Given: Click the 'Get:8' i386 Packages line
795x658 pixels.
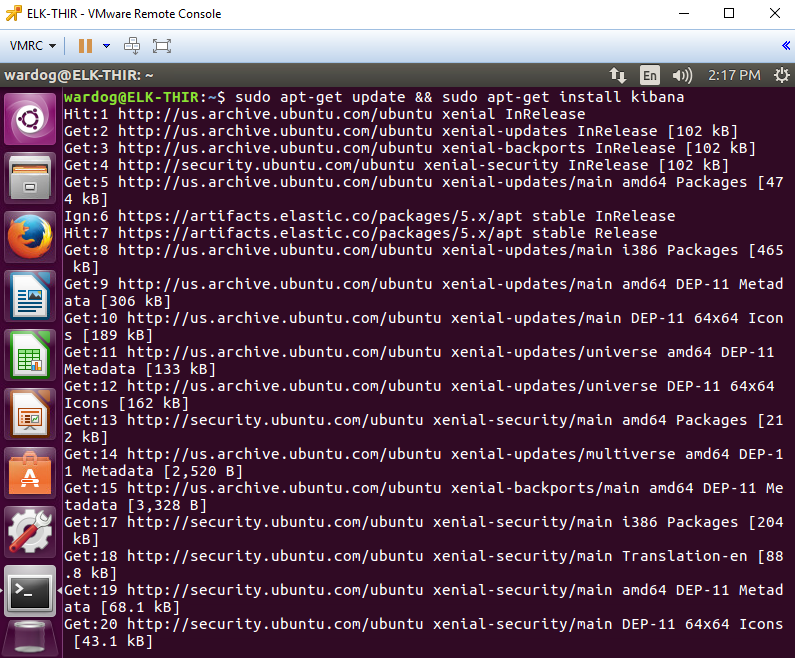Looking at the screenshot, I should [424, 259].
